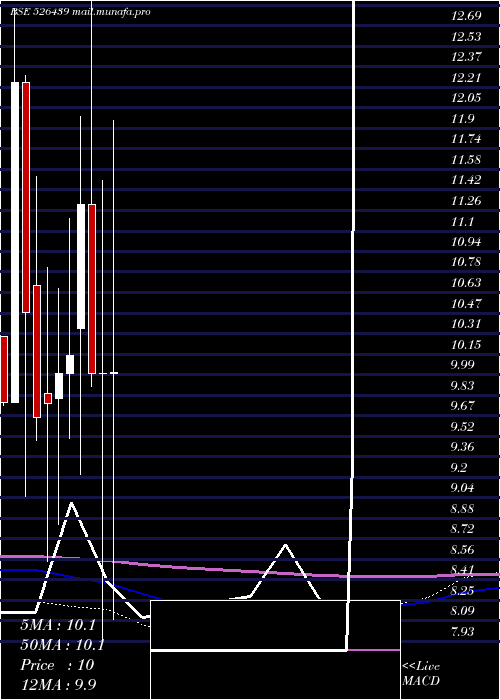Click the 10.78 price axis label

click(466, 263)
